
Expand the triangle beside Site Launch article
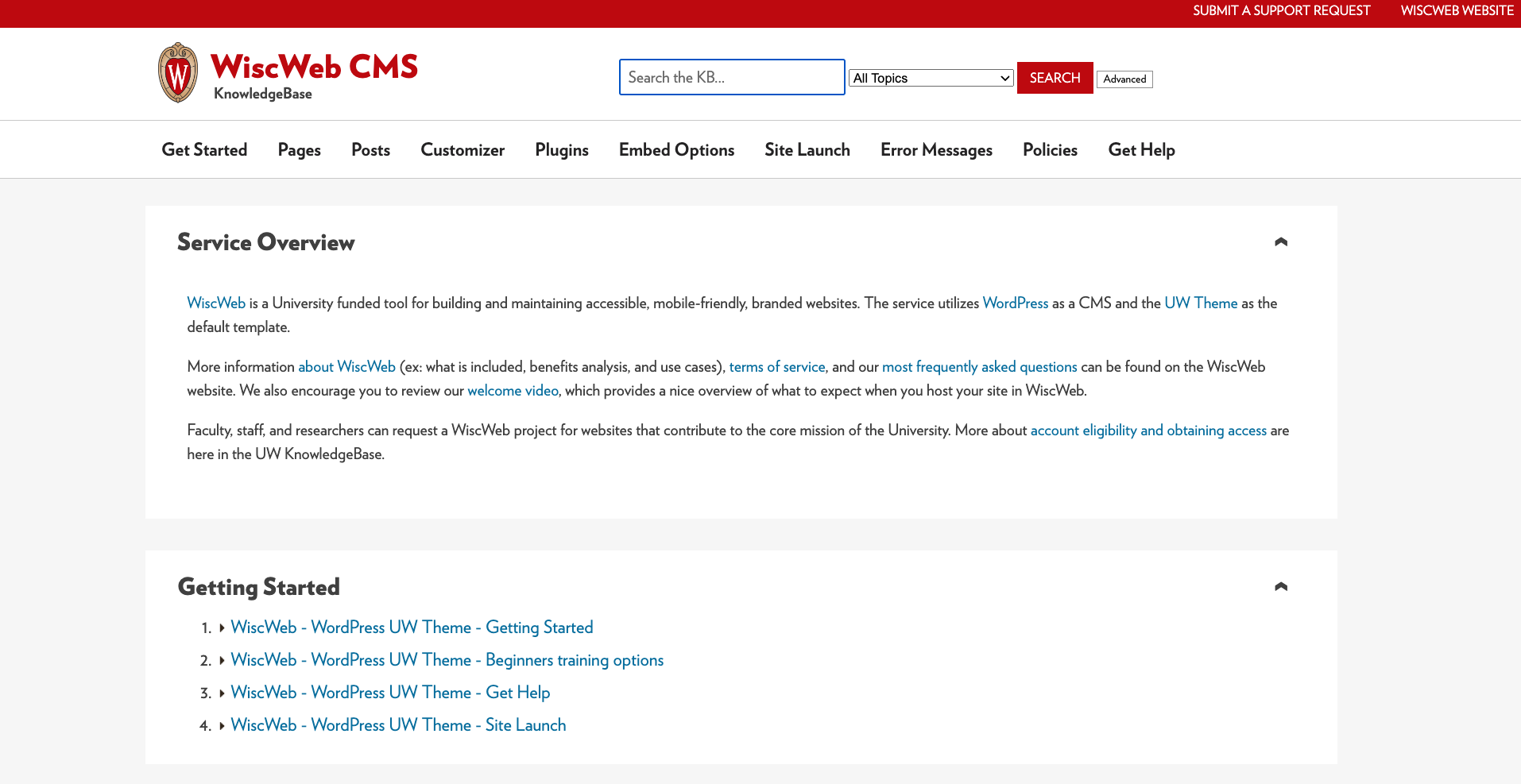222,725
